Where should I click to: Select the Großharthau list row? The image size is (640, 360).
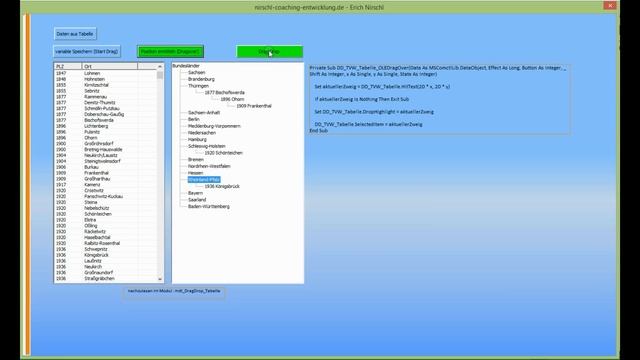(105, 179)
